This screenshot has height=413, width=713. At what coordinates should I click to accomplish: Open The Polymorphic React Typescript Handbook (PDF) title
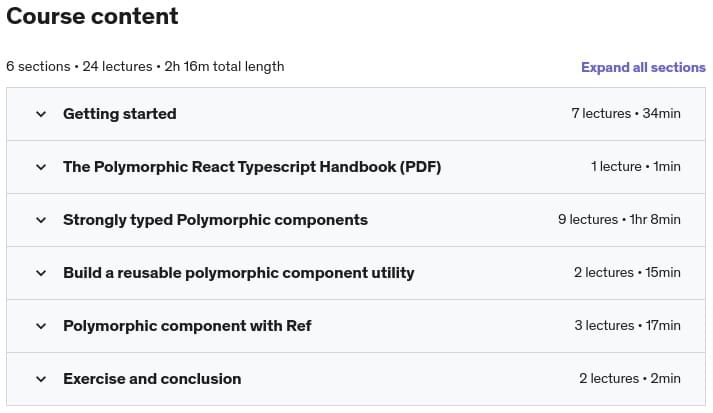[x=252, y=167]
